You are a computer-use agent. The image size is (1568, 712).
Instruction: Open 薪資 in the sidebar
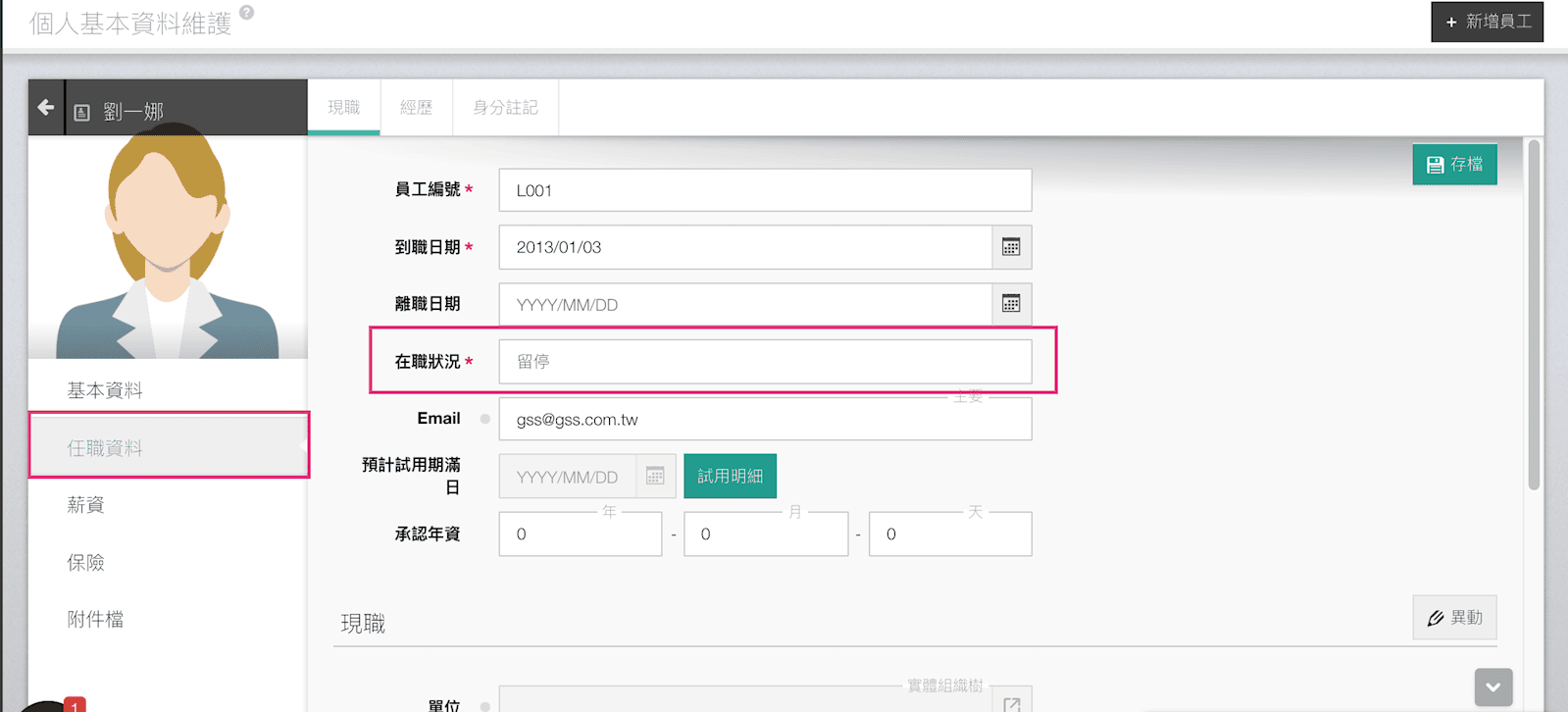click(x=86, y=505)
